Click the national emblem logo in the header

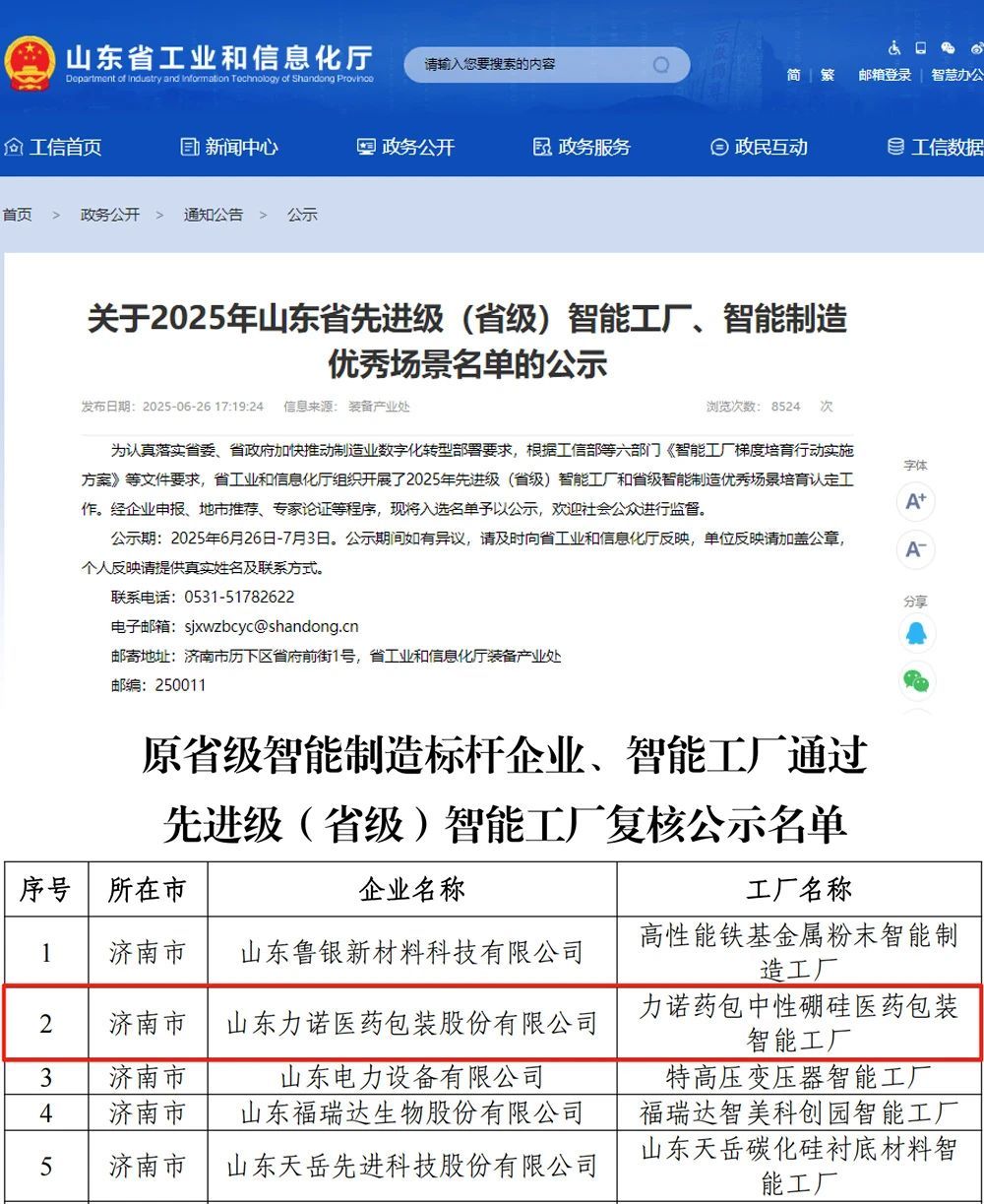(29, 62)
